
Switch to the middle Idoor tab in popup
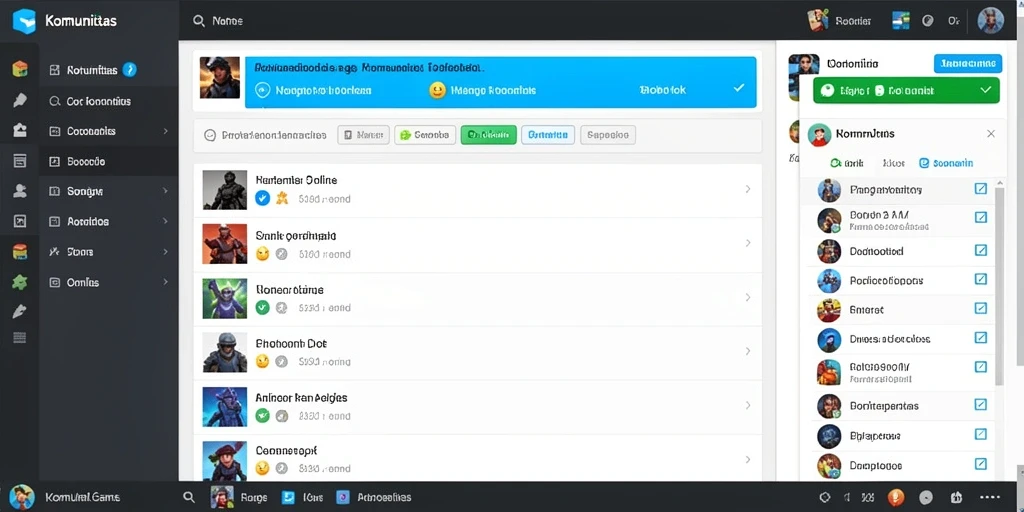893,163
